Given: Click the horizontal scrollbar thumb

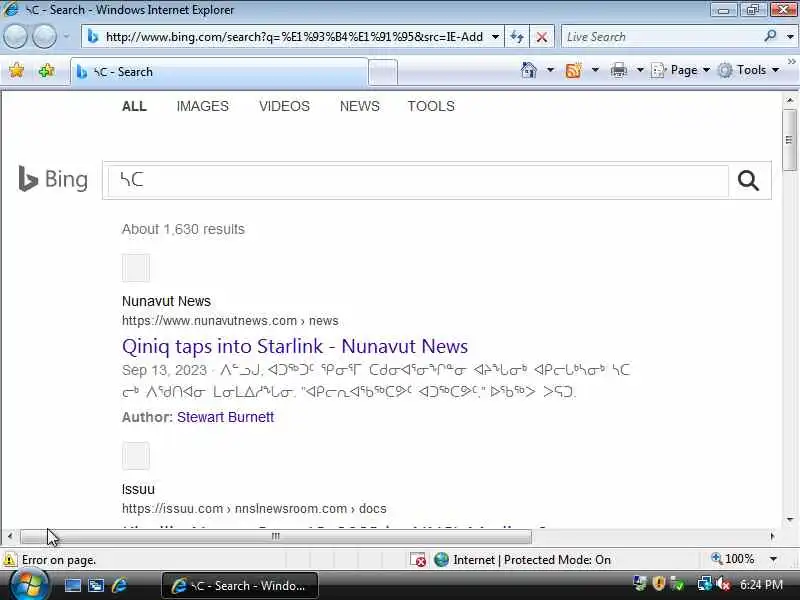Looking at the screenshot, I should click(276, 536).
